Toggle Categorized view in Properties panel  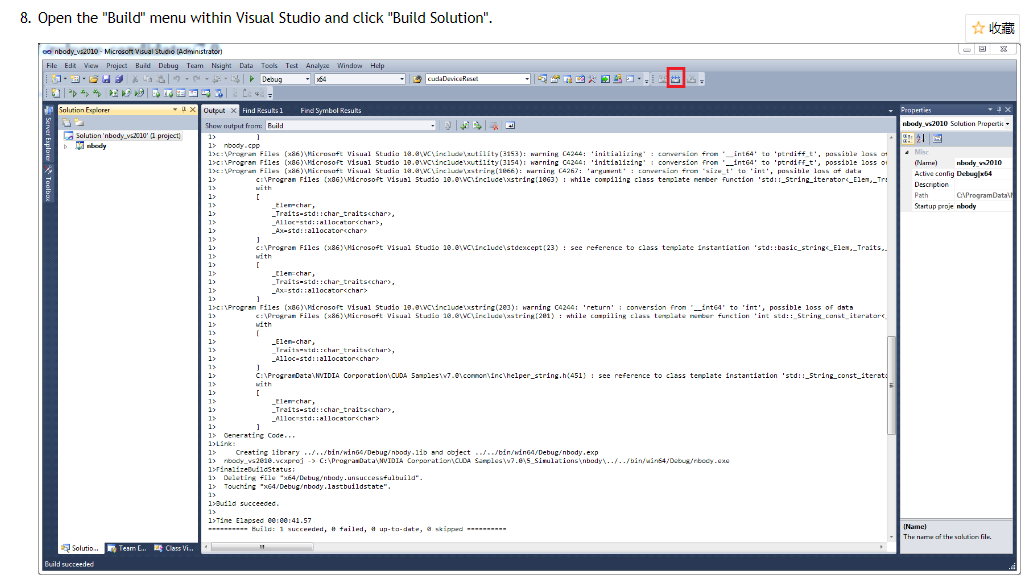[908, 138]
